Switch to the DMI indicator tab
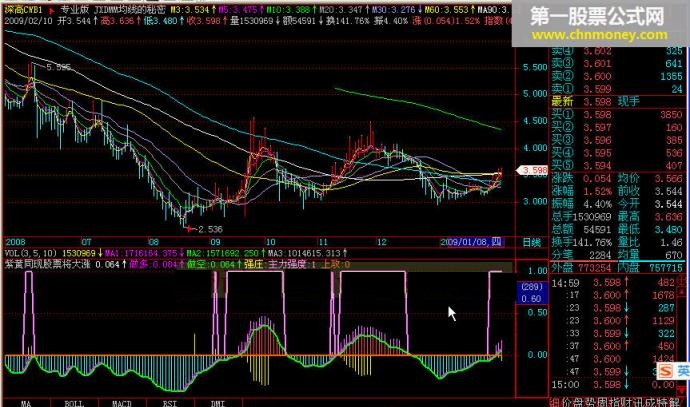Image resolution: width=690 pixels, height=407 pixels. click(x=218, y=403)
